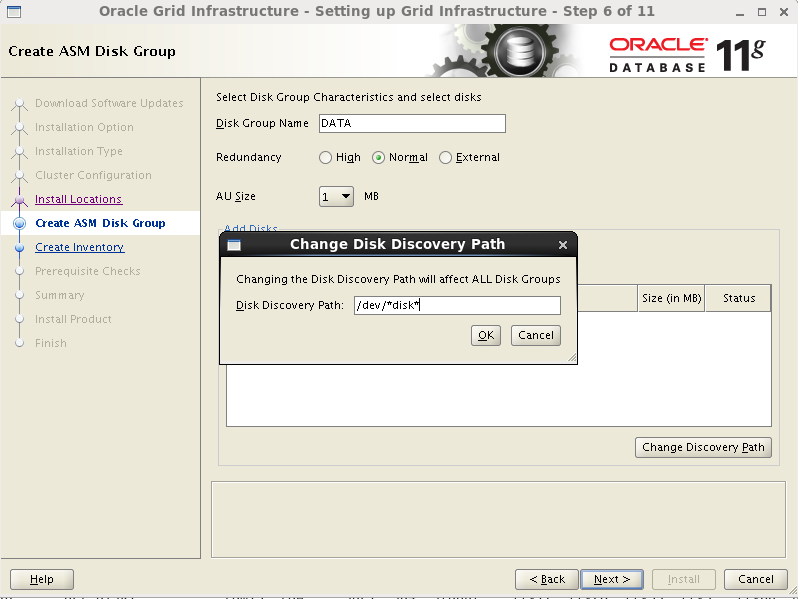Select Create ASM Disk Group step
The image size is (798, 599).
click(100, 223)
